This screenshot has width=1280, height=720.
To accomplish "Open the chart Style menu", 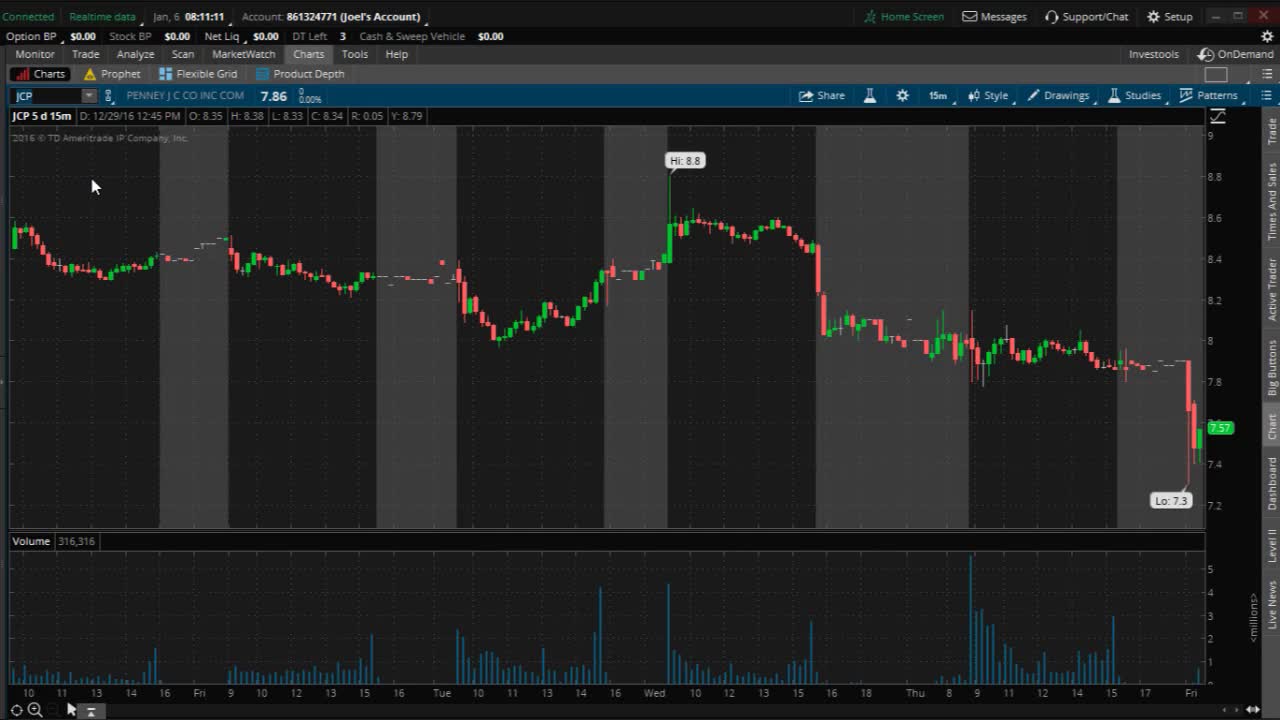I will [988, 96].
